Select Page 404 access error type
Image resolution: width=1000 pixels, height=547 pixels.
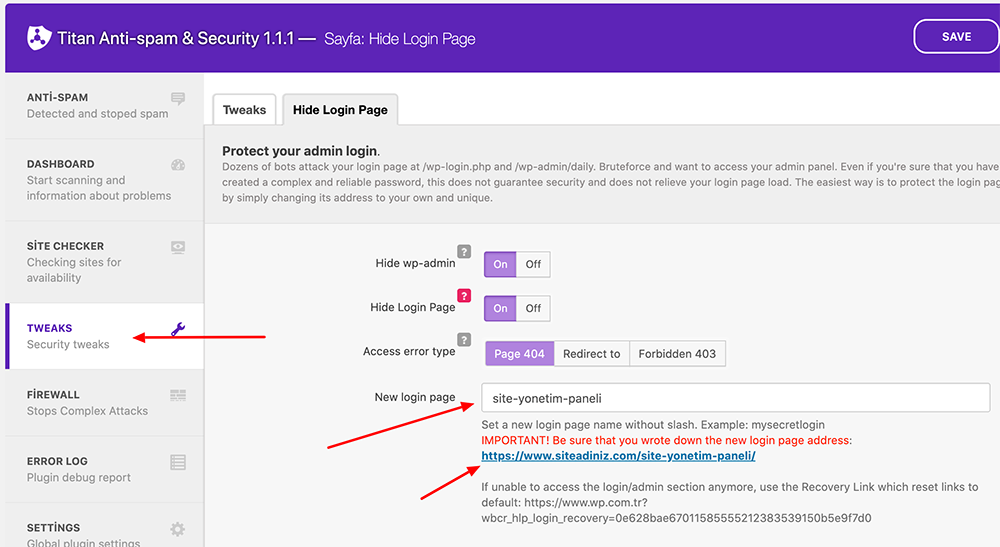pos(519,354)
